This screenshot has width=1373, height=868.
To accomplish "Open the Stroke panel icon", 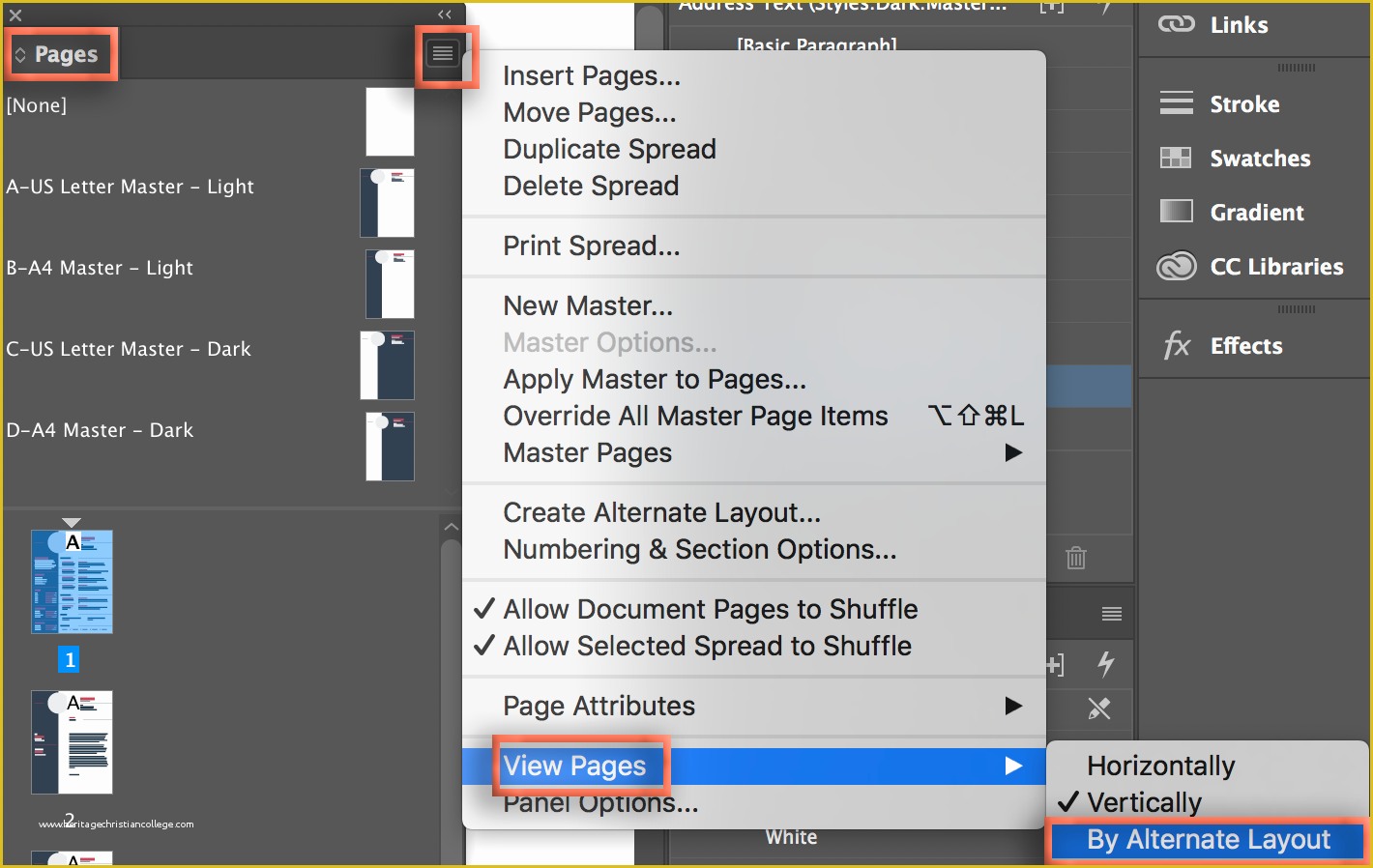I will (x=1176, y=103).
